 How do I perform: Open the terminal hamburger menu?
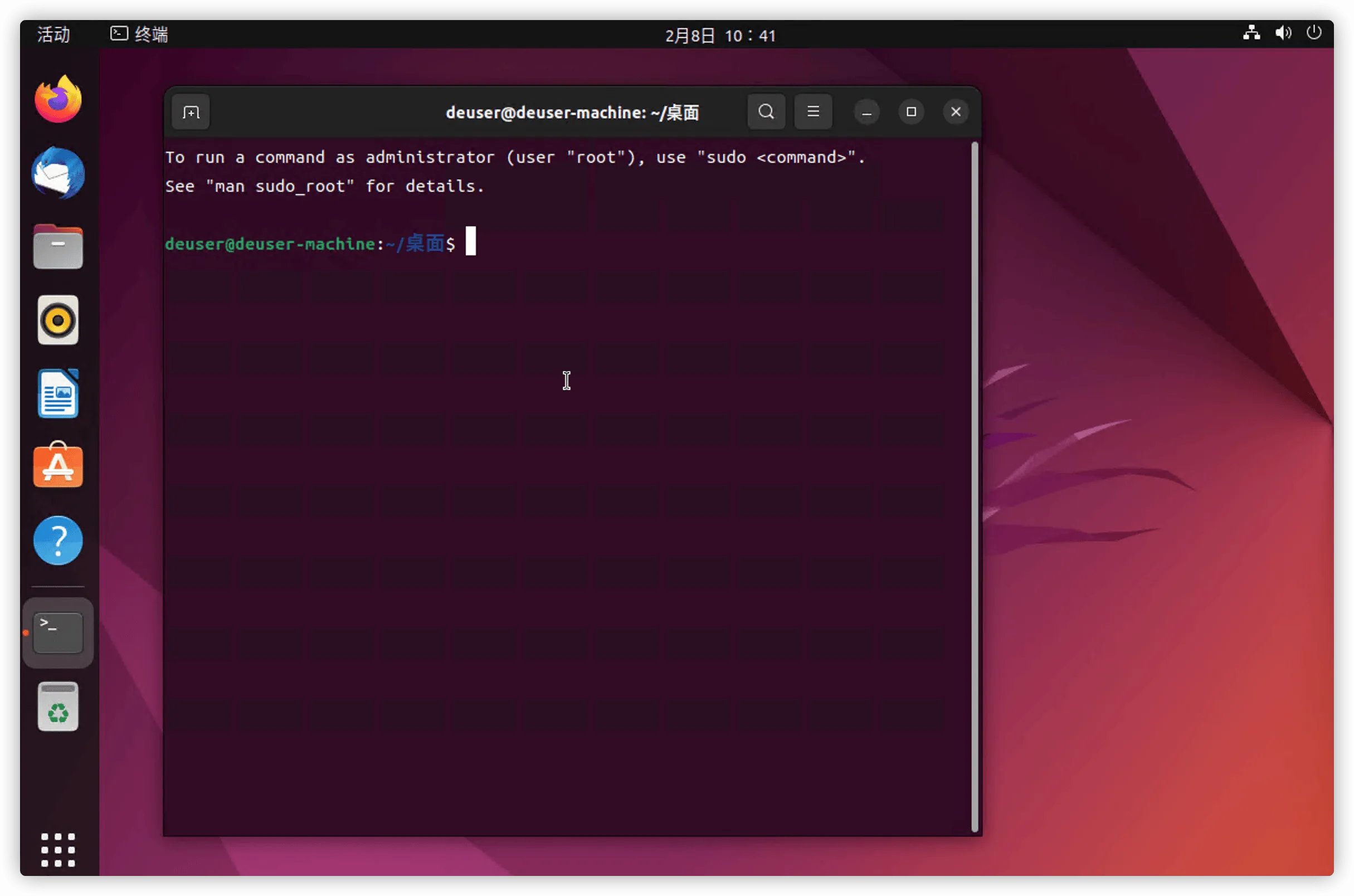[813, 111]
